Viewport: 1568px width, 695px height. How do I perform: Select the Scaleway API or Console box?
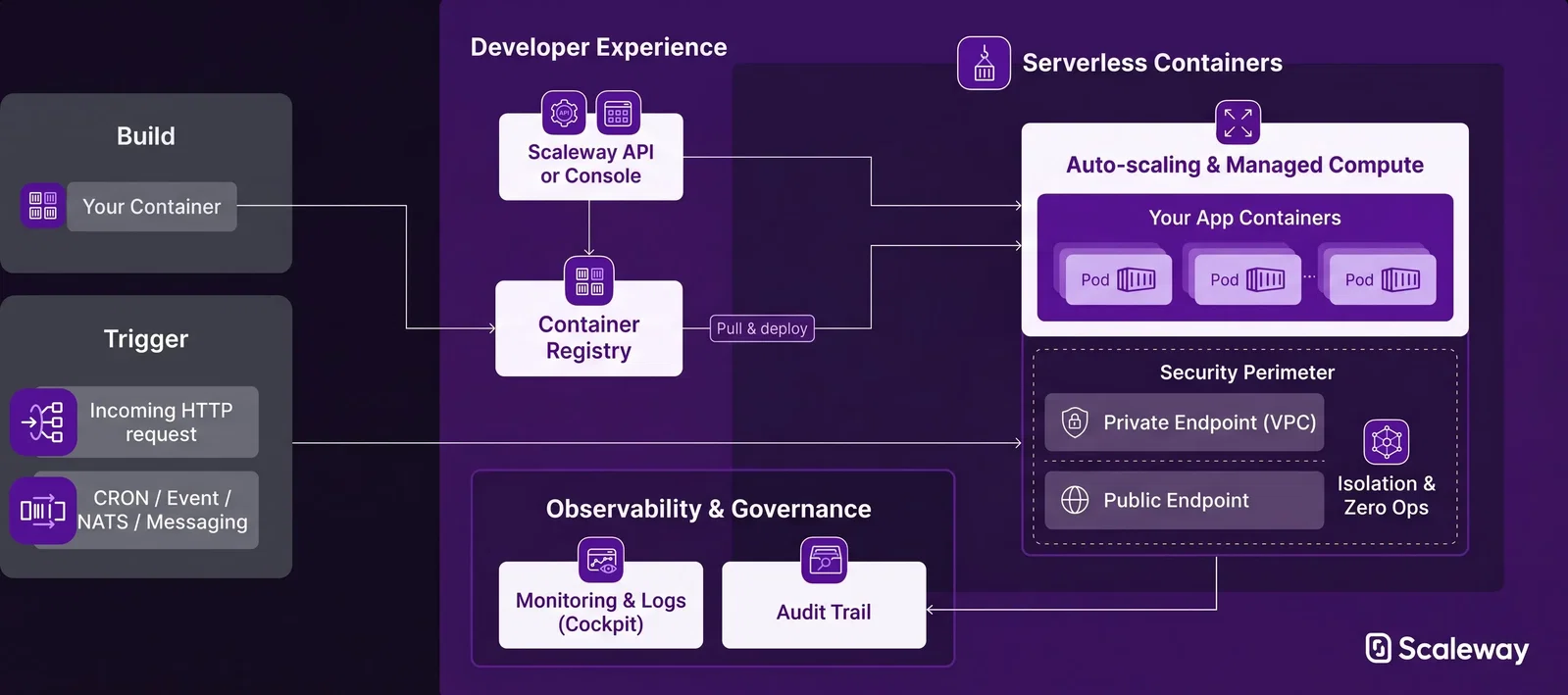591,157
